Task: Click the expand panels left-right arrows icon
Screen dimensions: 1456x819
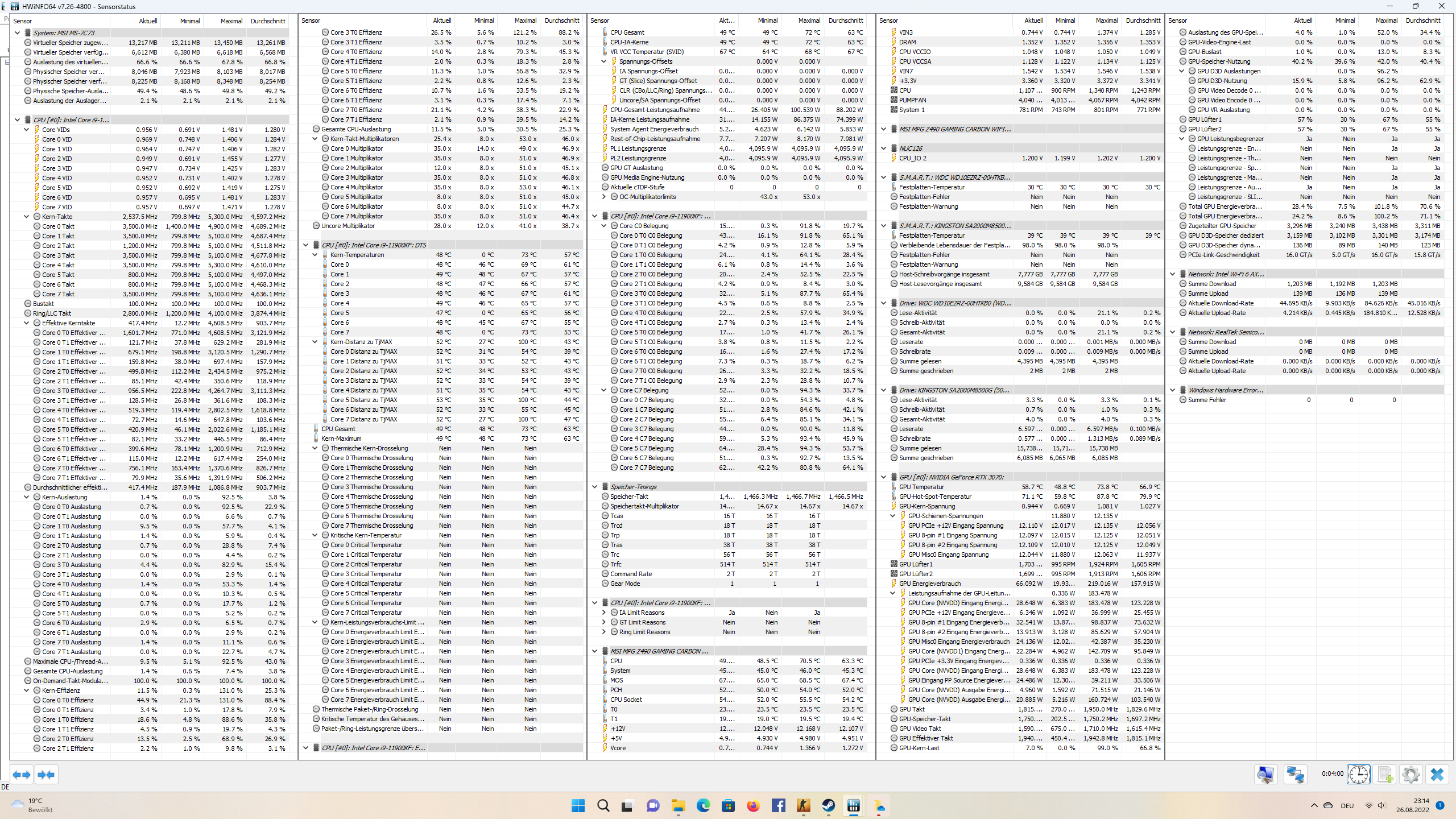Action: click(x=22, y=775)
